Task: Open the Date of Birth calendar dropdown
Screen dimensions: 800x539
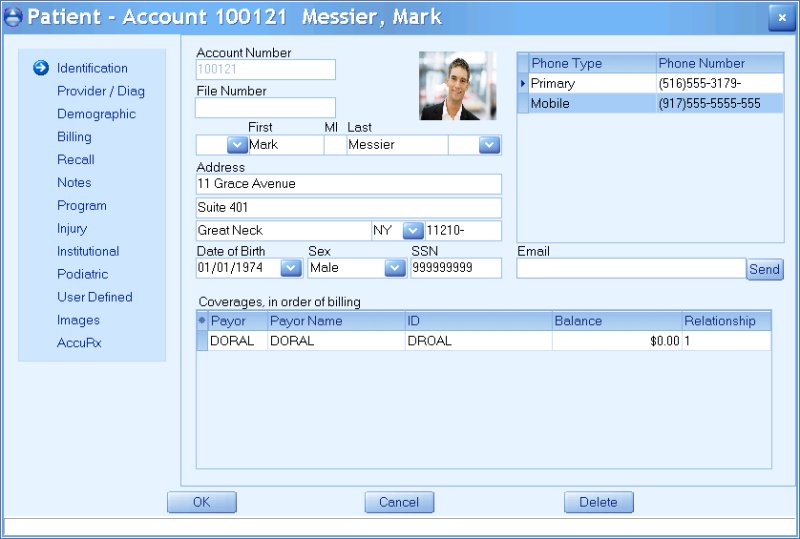Action: click(x=291, y=268)
